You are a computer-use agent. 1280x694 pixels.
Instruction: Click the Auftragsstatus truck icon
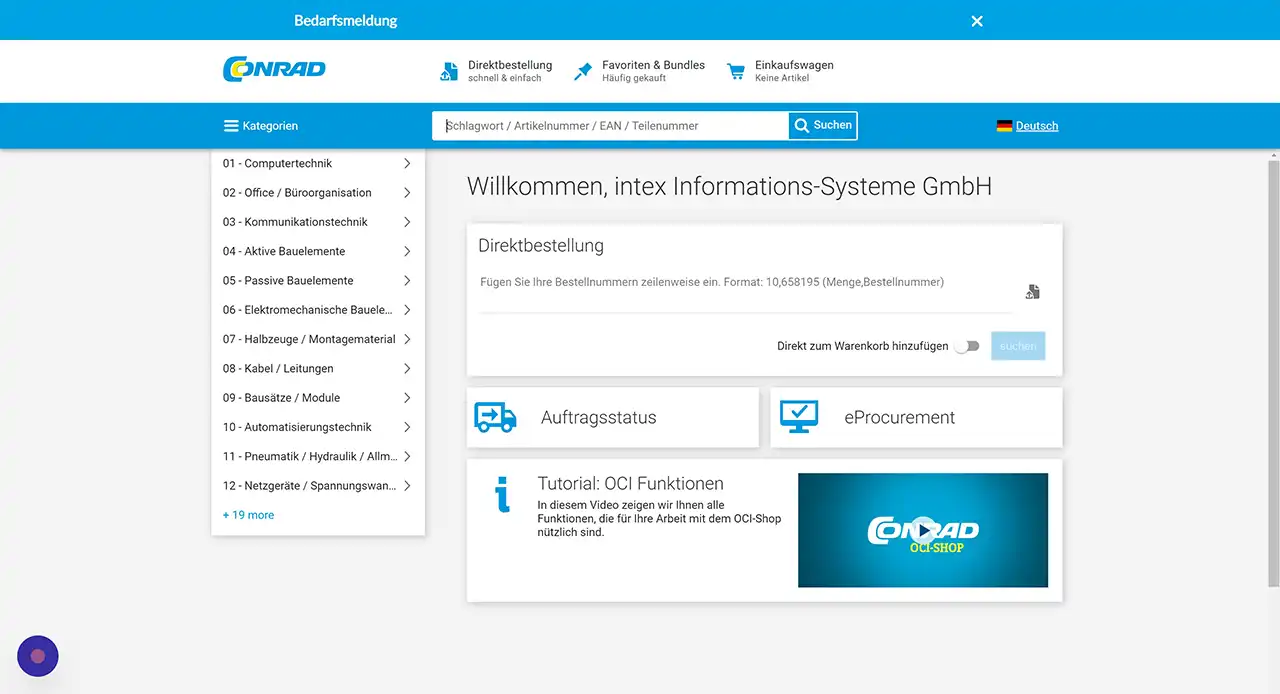point(495,417)
